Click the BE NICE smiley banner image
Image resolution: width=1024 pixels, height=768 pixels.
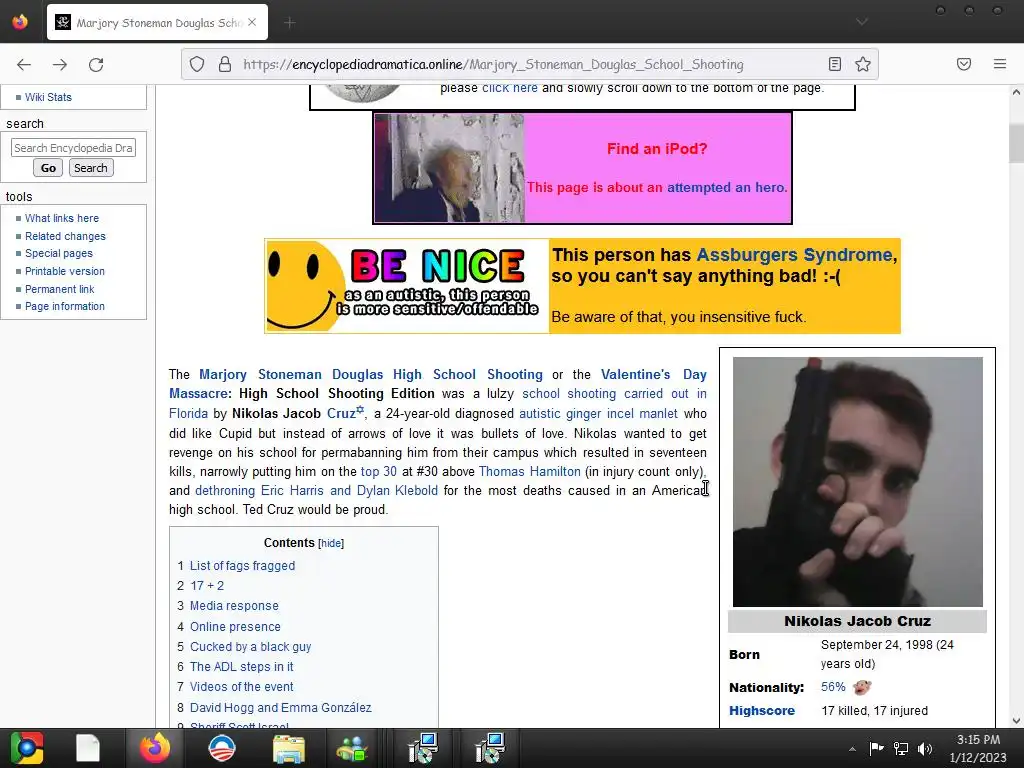pyautogui.click(x=407, y=286)
